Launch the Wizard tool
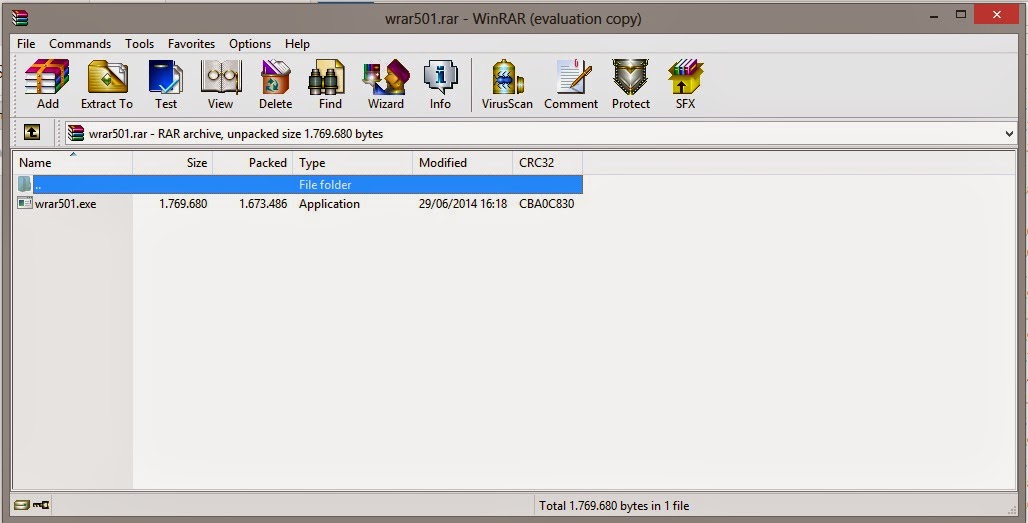 (386, 84)
